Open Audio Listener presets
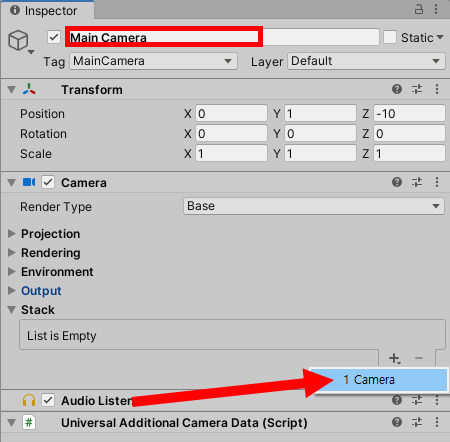The width and height of the screenshot is (450, 442). (417, 400)
